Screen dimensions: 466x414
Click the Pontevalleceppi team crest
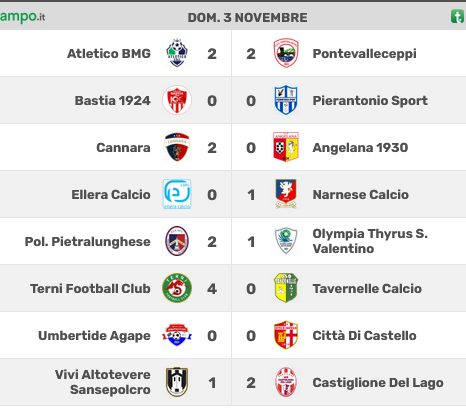pyautogui.click(x=286, y=53)
